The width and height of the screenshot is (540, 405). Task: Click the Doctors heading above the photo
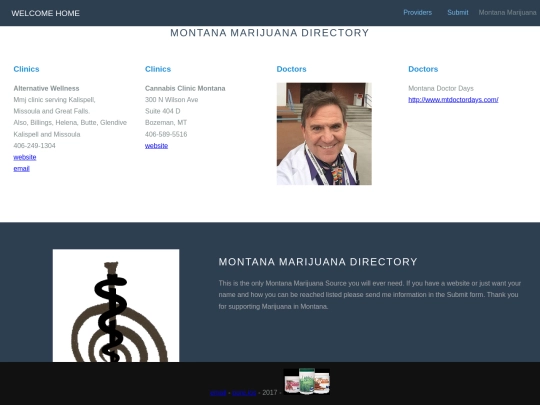click(x=291, y=69)
